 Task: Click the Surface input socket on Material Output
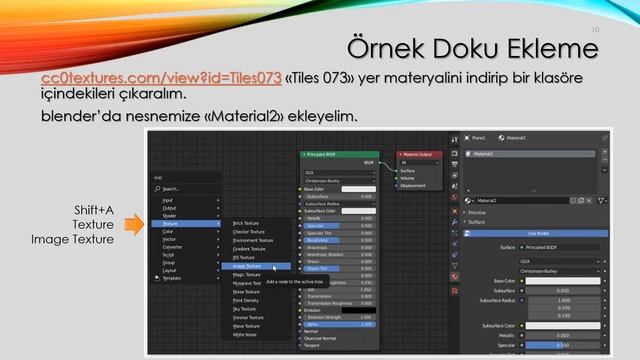396,171
